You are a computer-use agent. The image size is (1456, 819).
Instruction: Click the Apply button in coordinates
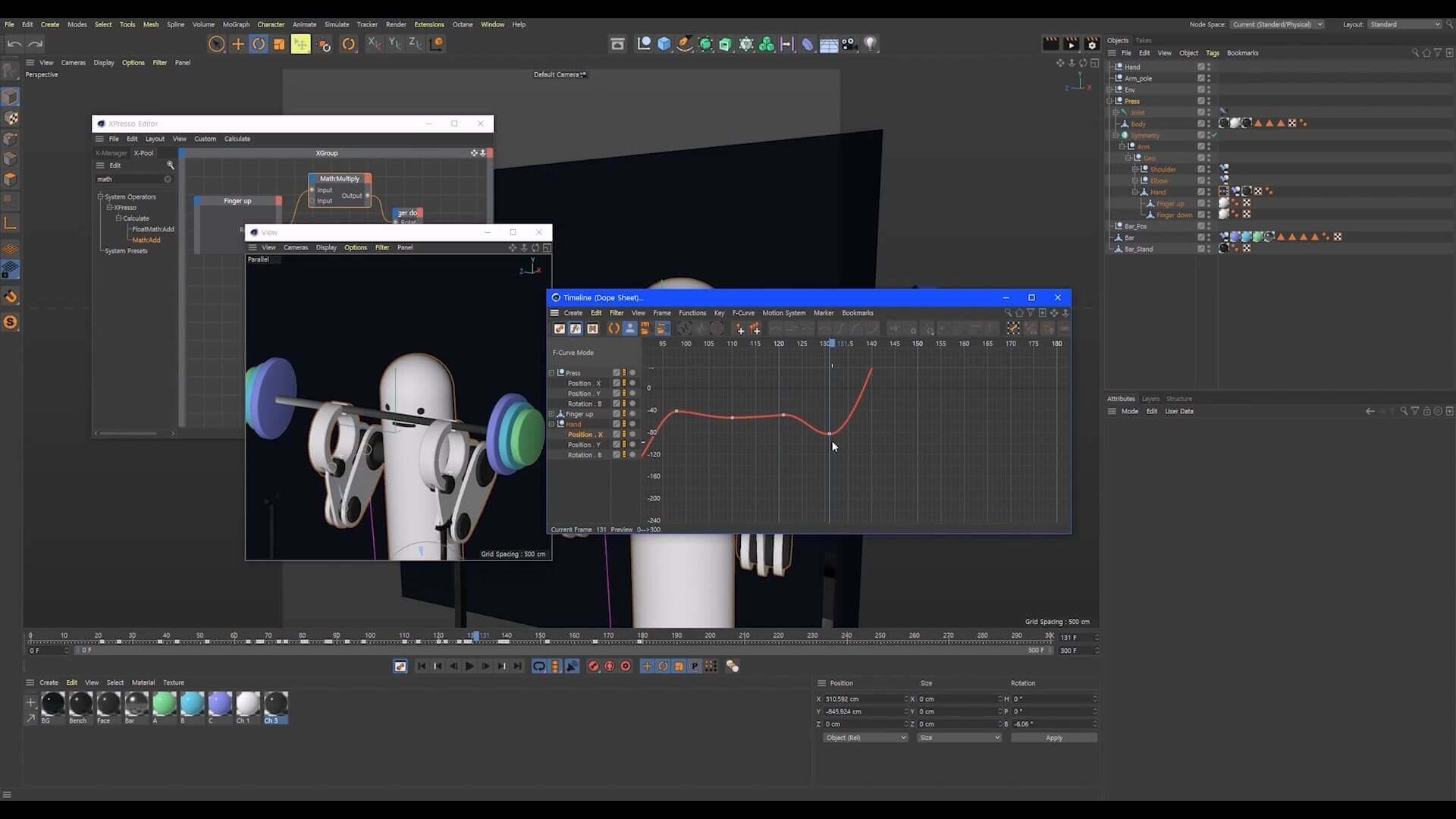point(1053,738)
